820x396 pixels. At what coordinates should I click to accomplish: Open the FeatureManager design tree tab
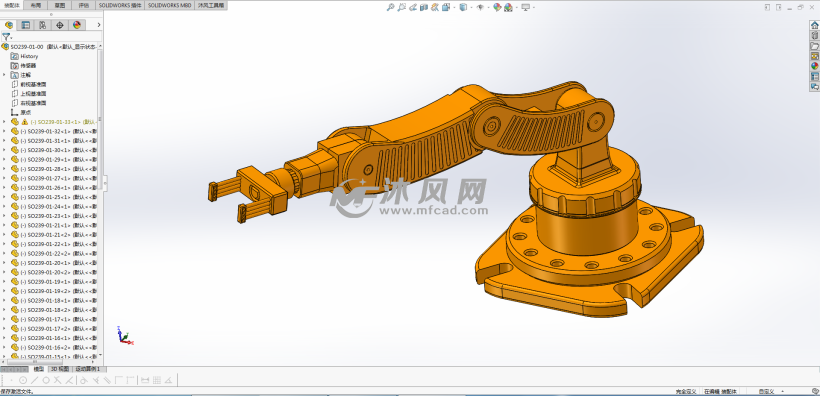9,25
